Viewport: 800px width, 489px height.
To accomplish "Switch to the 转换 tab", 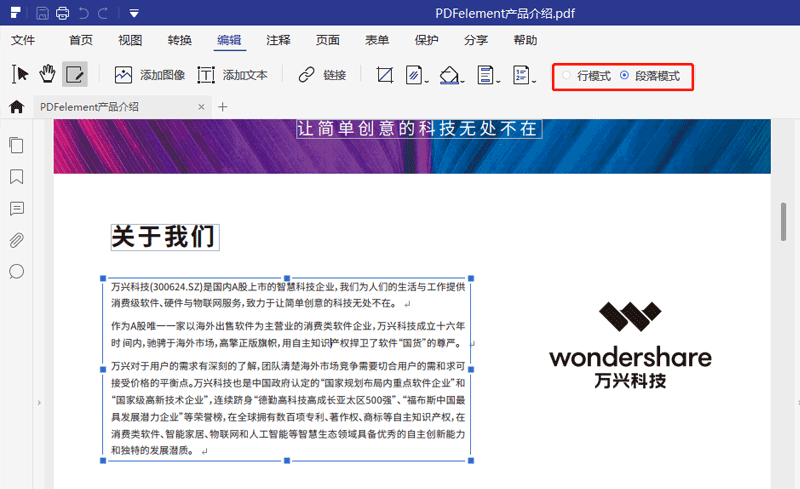I will coord(180,40).
